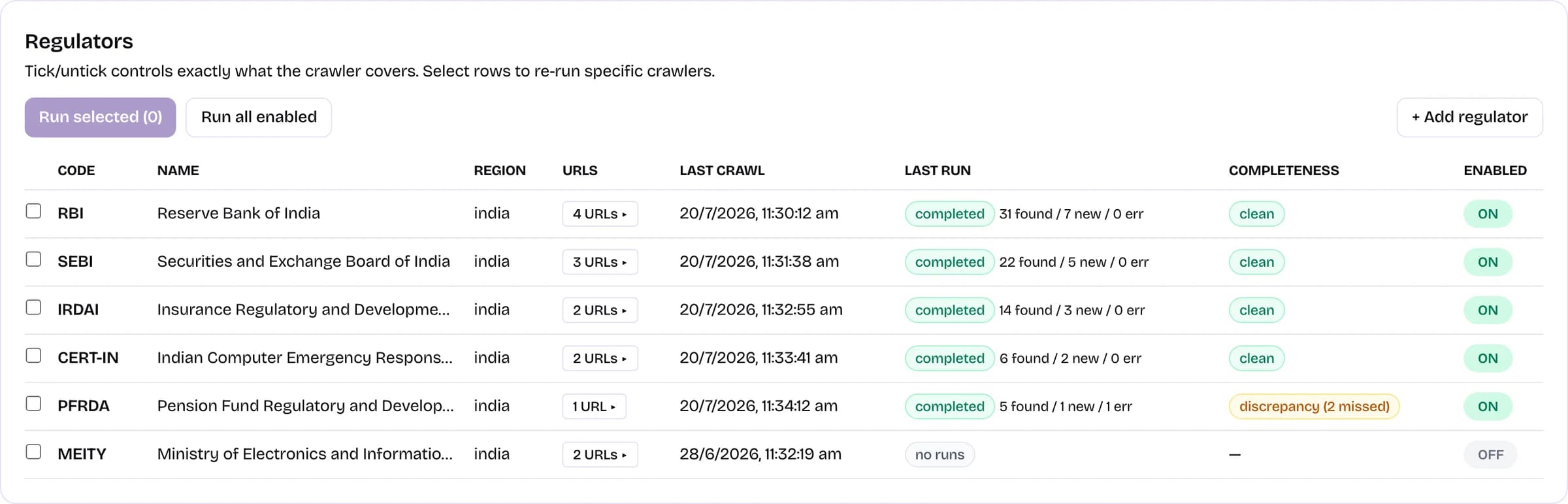Click the RBI clean completeness badge

pyautogui.click(x=1256, y=214)
